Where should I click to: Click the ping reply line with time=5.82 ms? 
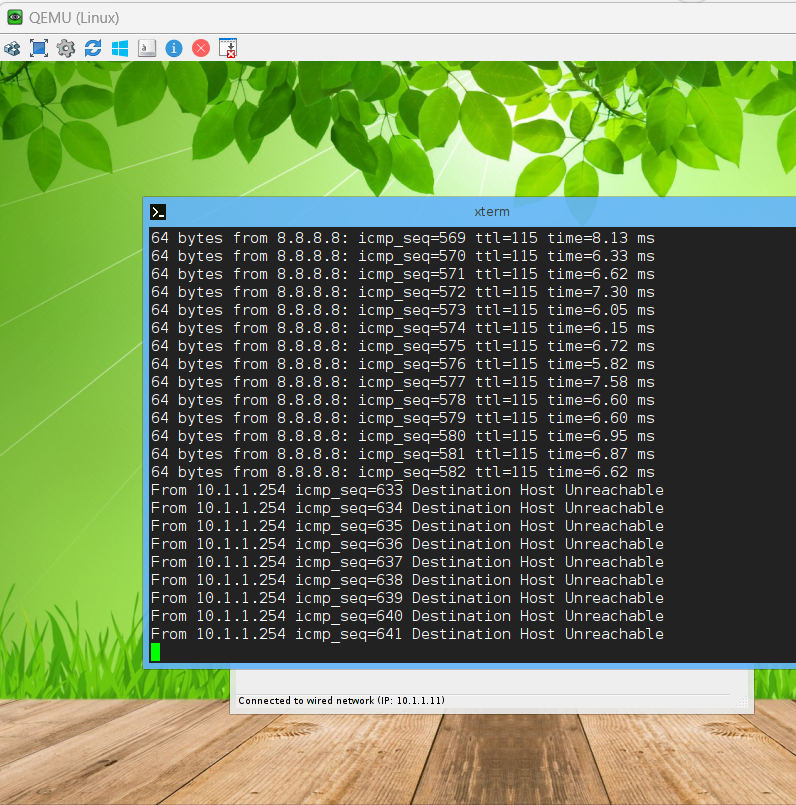click(x=403, y=364)
